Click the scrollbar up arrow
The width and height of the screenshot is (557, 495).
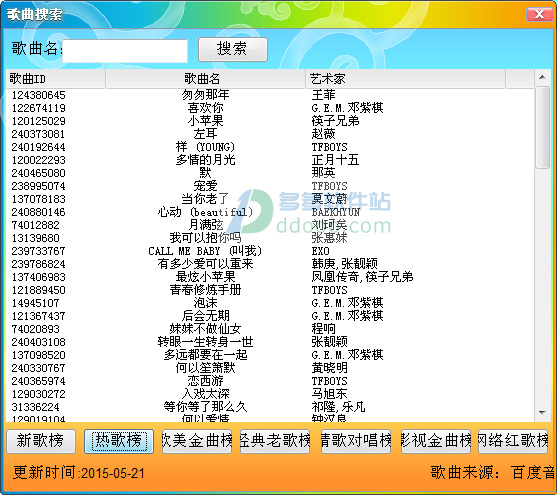pyautogui.click(x=542, y=77)
